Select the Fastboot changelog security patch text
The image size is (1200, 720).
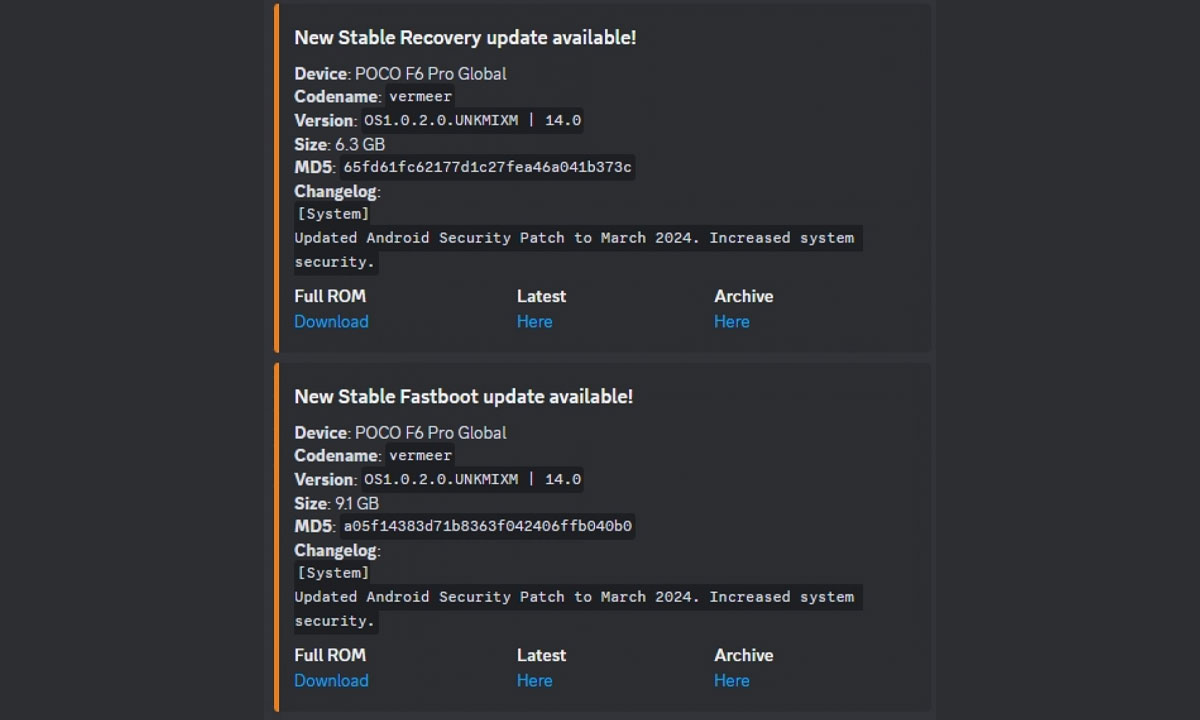577,609
